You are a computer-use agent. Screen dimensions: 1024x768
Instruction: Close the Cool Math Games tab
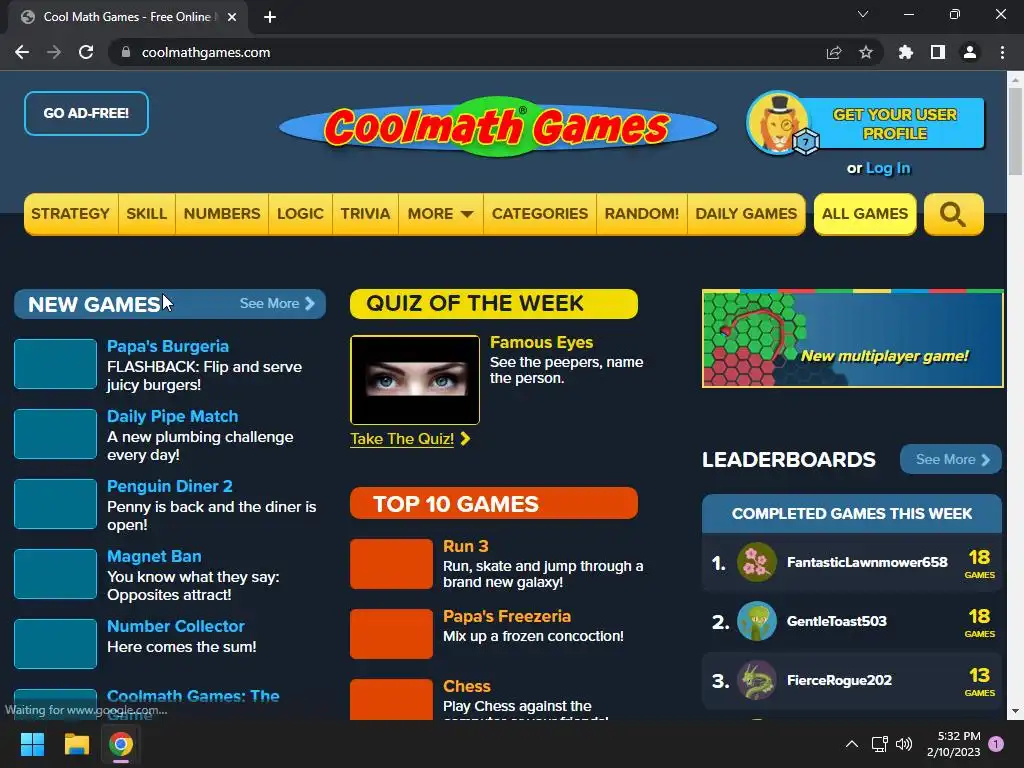pos(232,17)
